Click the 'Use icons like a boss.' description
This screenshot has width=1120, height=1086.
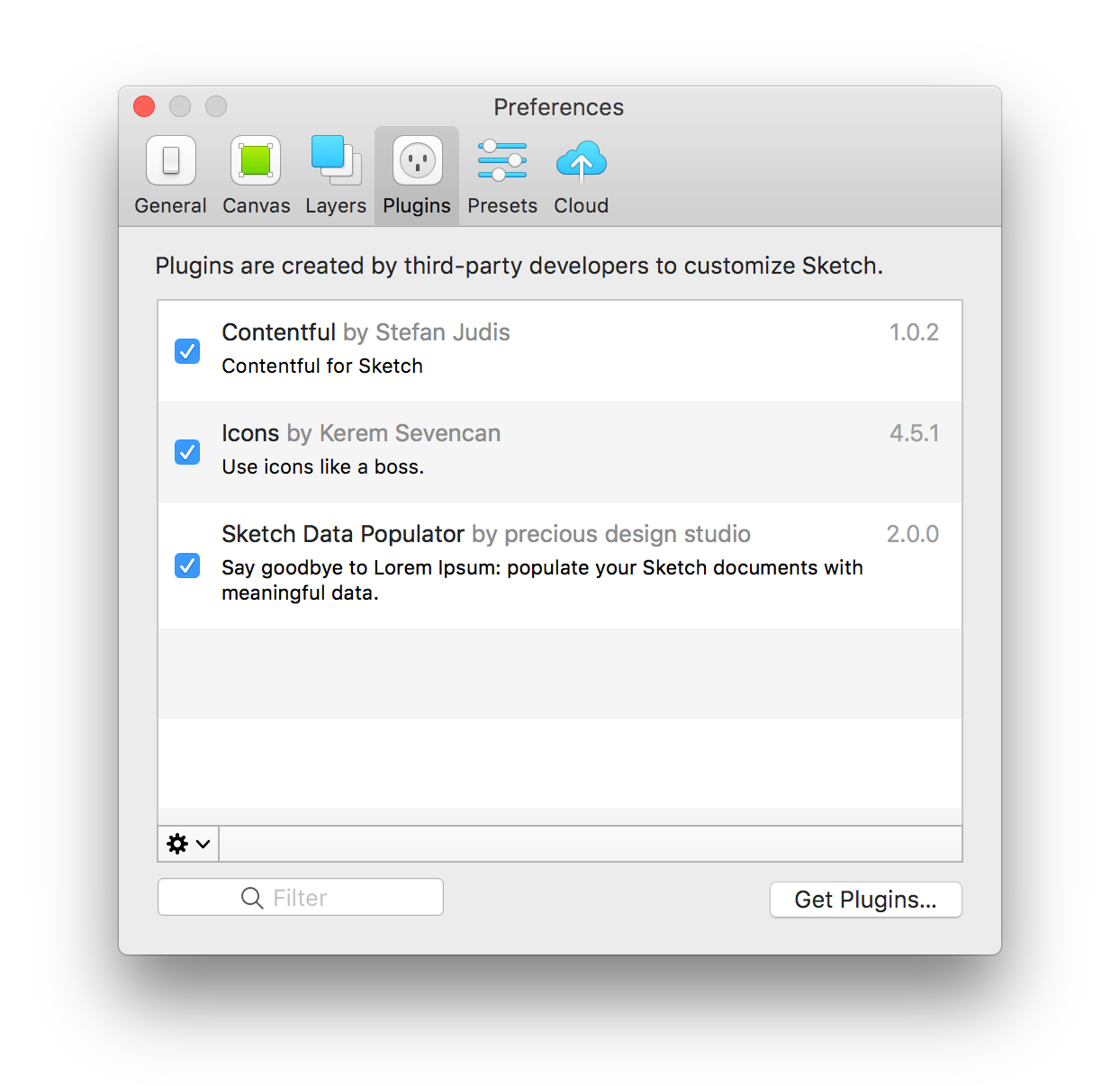(x=323, y=466)
